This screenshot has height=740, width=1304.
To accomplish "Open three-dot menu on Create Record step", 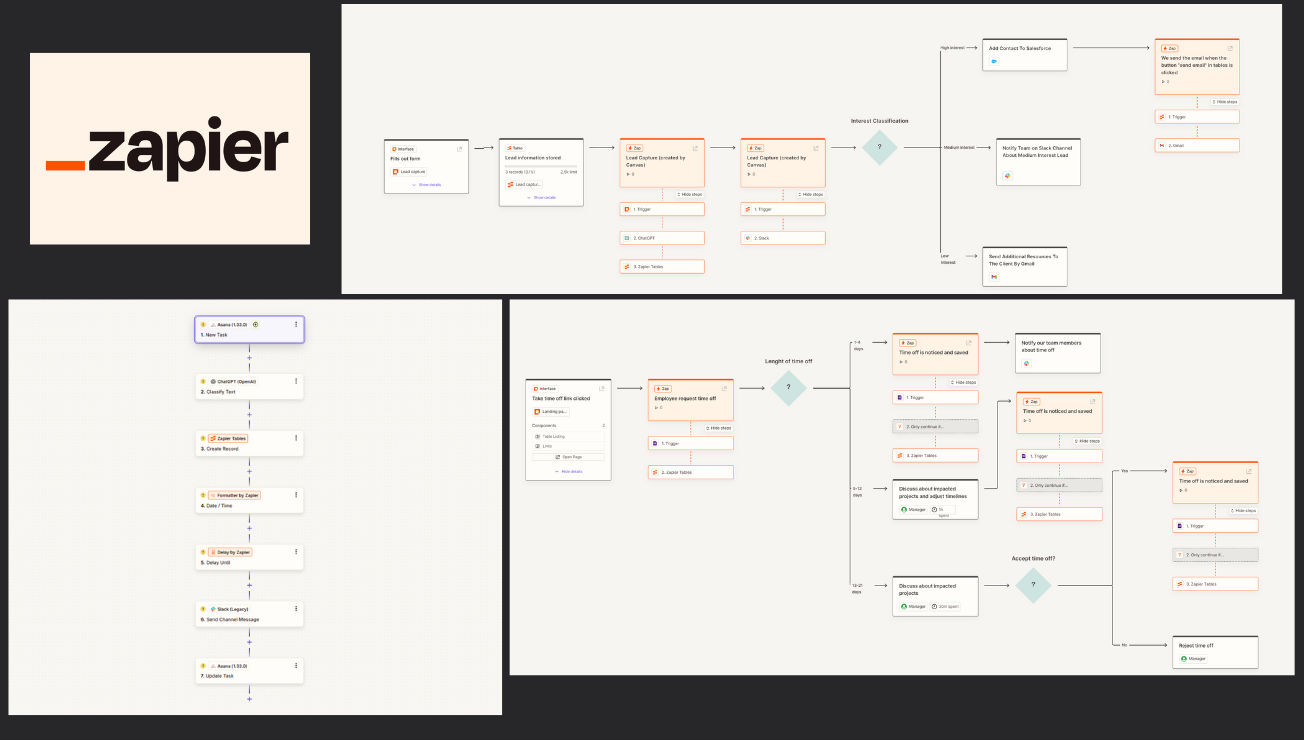I will [x=296, y=438].
